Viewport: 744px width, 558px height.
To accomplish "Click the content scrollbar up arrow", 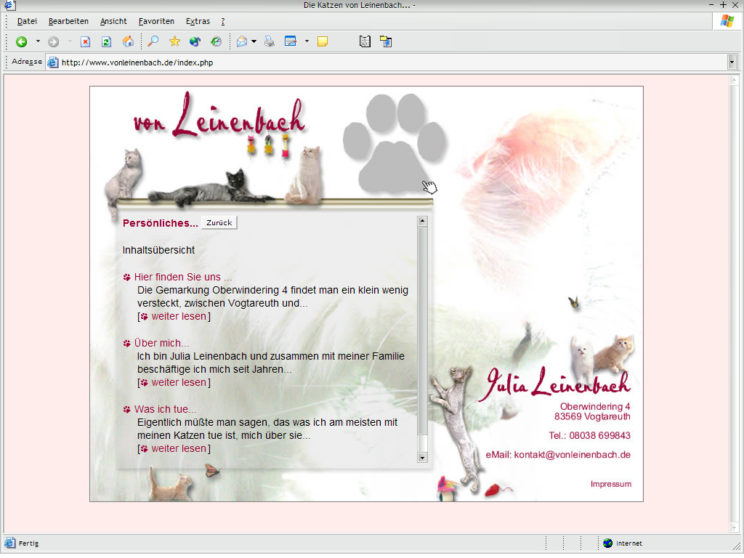I will point(422,221).
